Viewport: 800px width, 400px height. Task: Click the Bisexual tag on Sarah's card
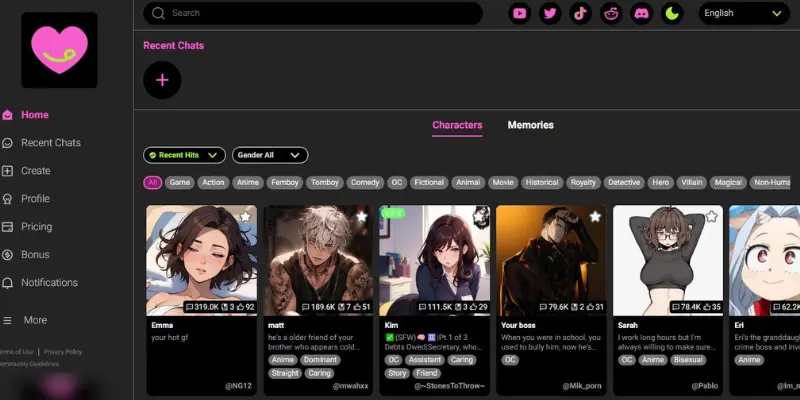tap(688, 360)
